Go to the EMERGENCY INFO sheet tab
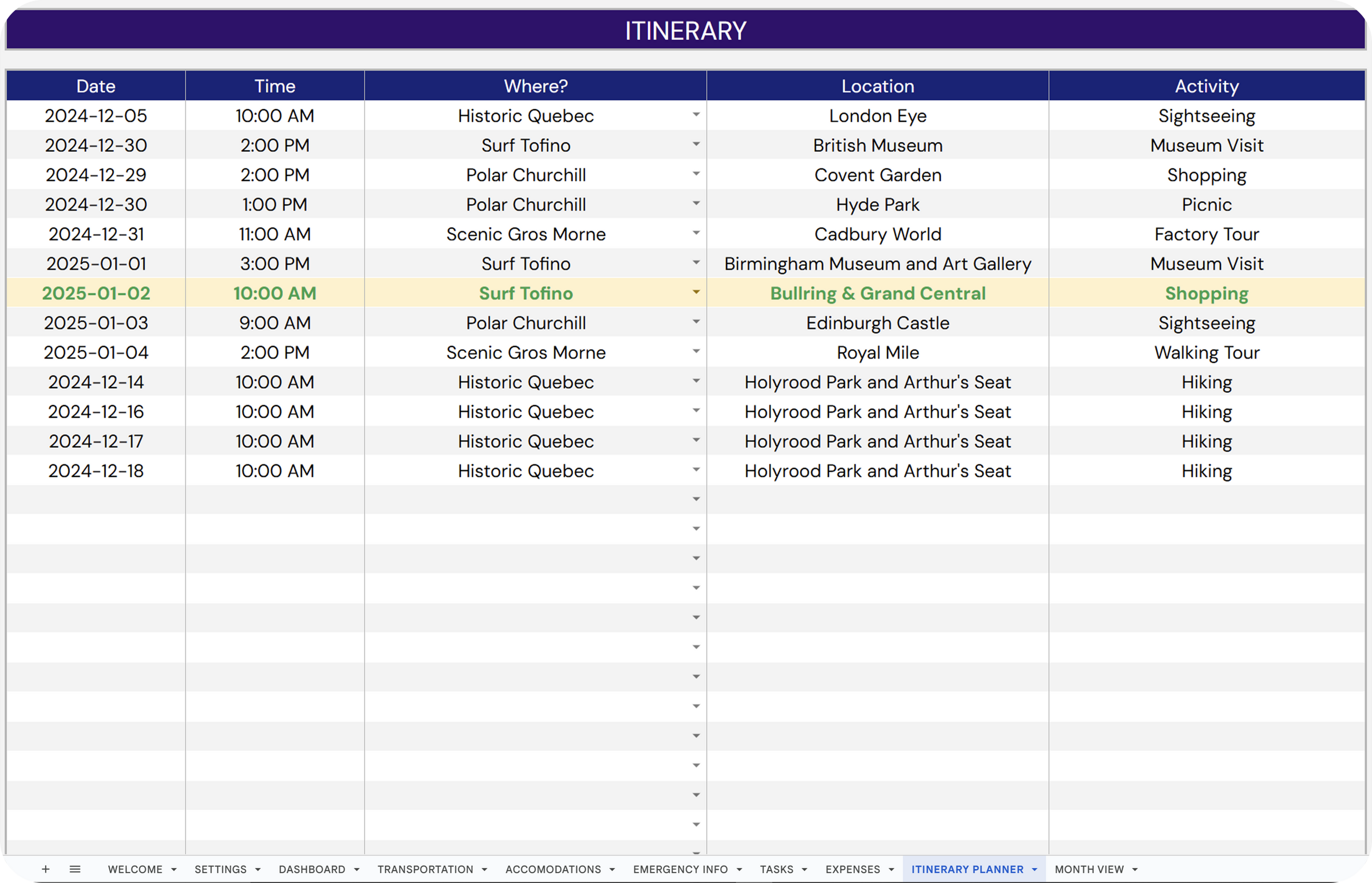 click(680, 869)
